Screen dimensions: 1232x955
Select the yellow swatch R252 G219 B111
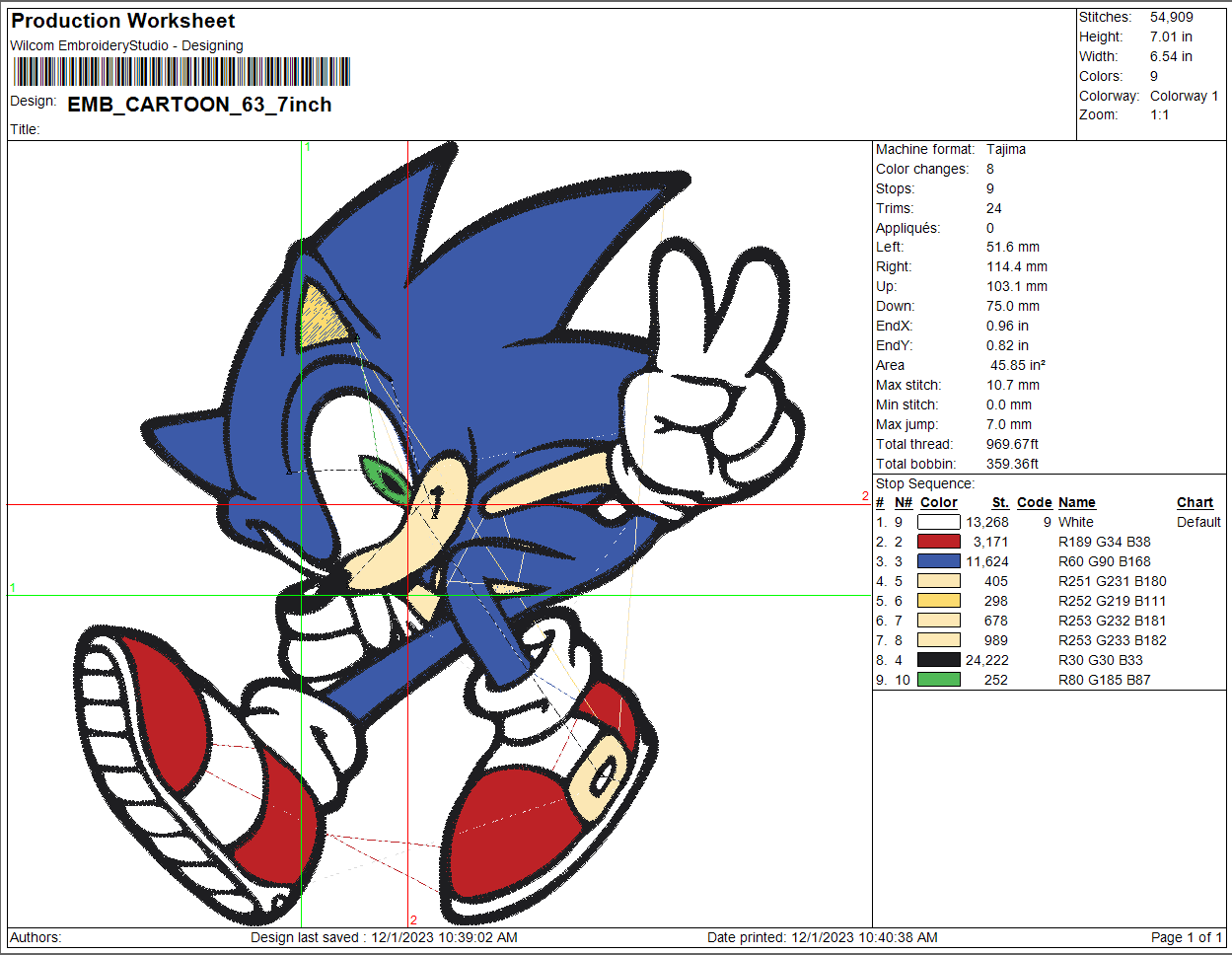[x=939, y=601]
